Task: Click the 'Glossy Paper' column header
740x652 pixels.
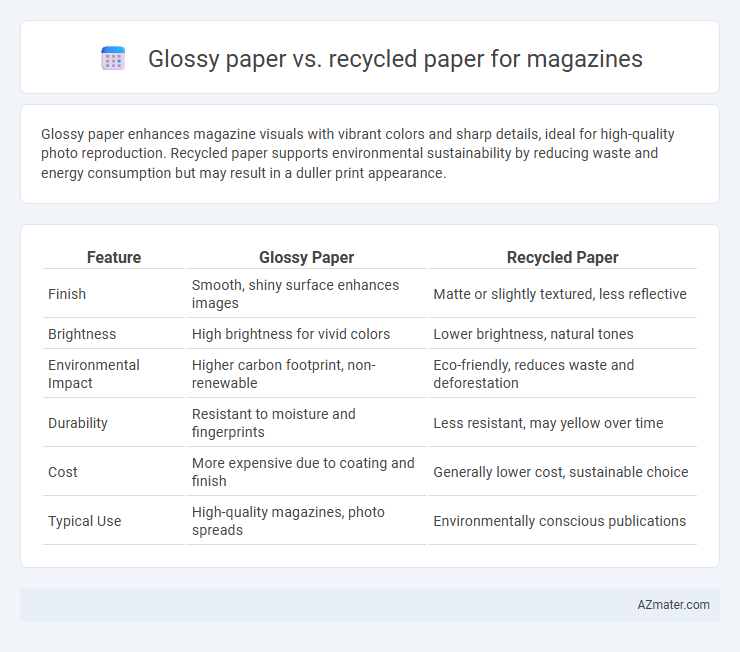Action: [x=306, y=258]
